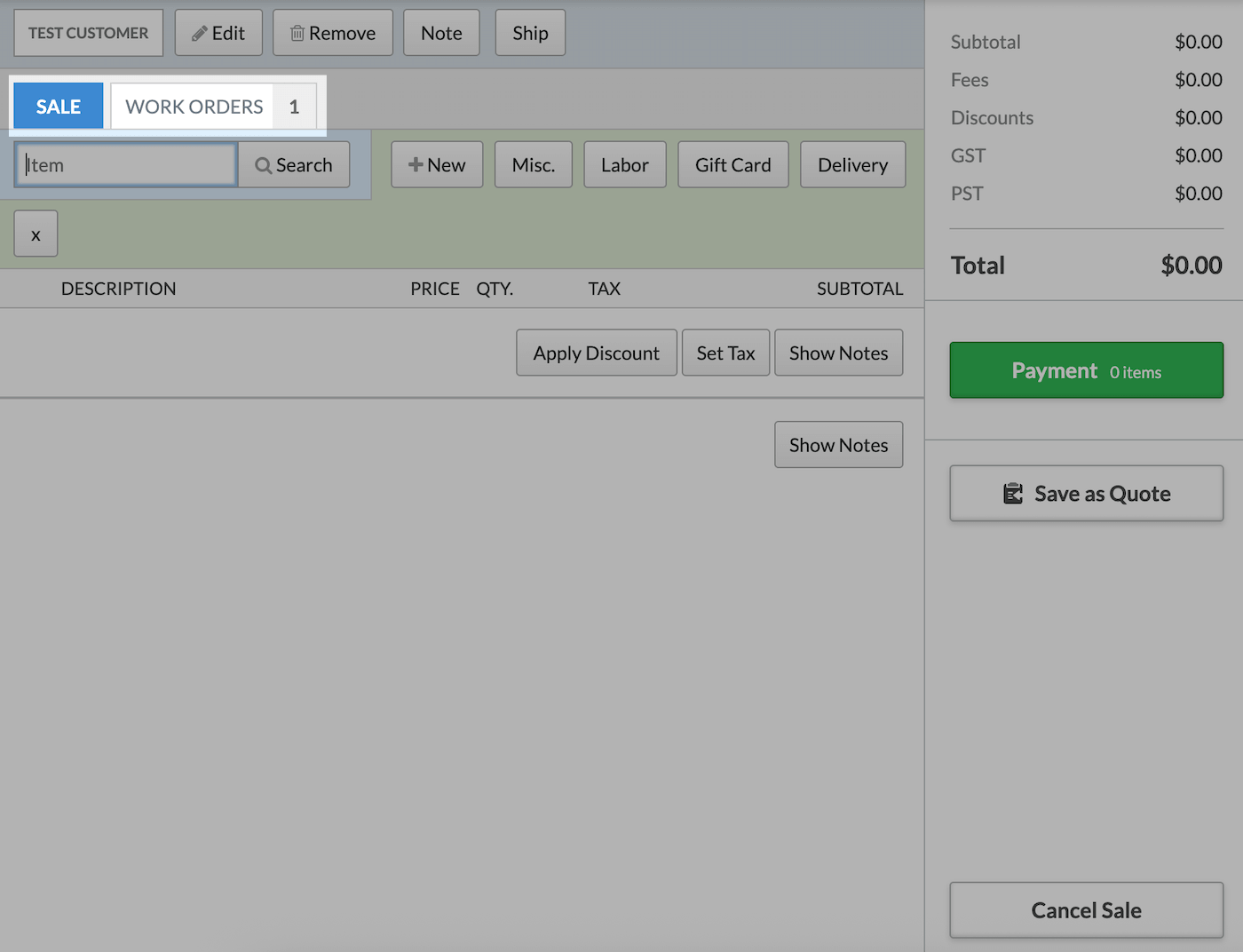This screenshot has width=1243, height=952.
Task: Click the magnifier icon on Search
Action: pyautogui.click(x=264, y=165)
